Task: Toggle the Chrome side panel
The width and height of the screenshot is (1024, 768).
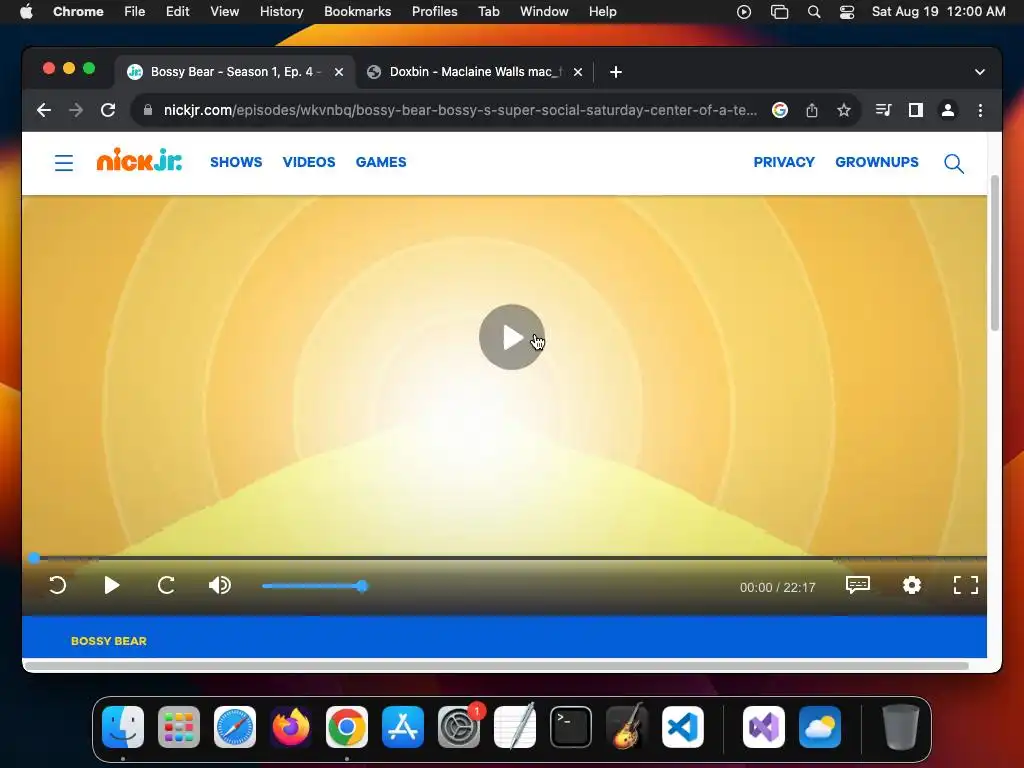Action: pos(916,110)
